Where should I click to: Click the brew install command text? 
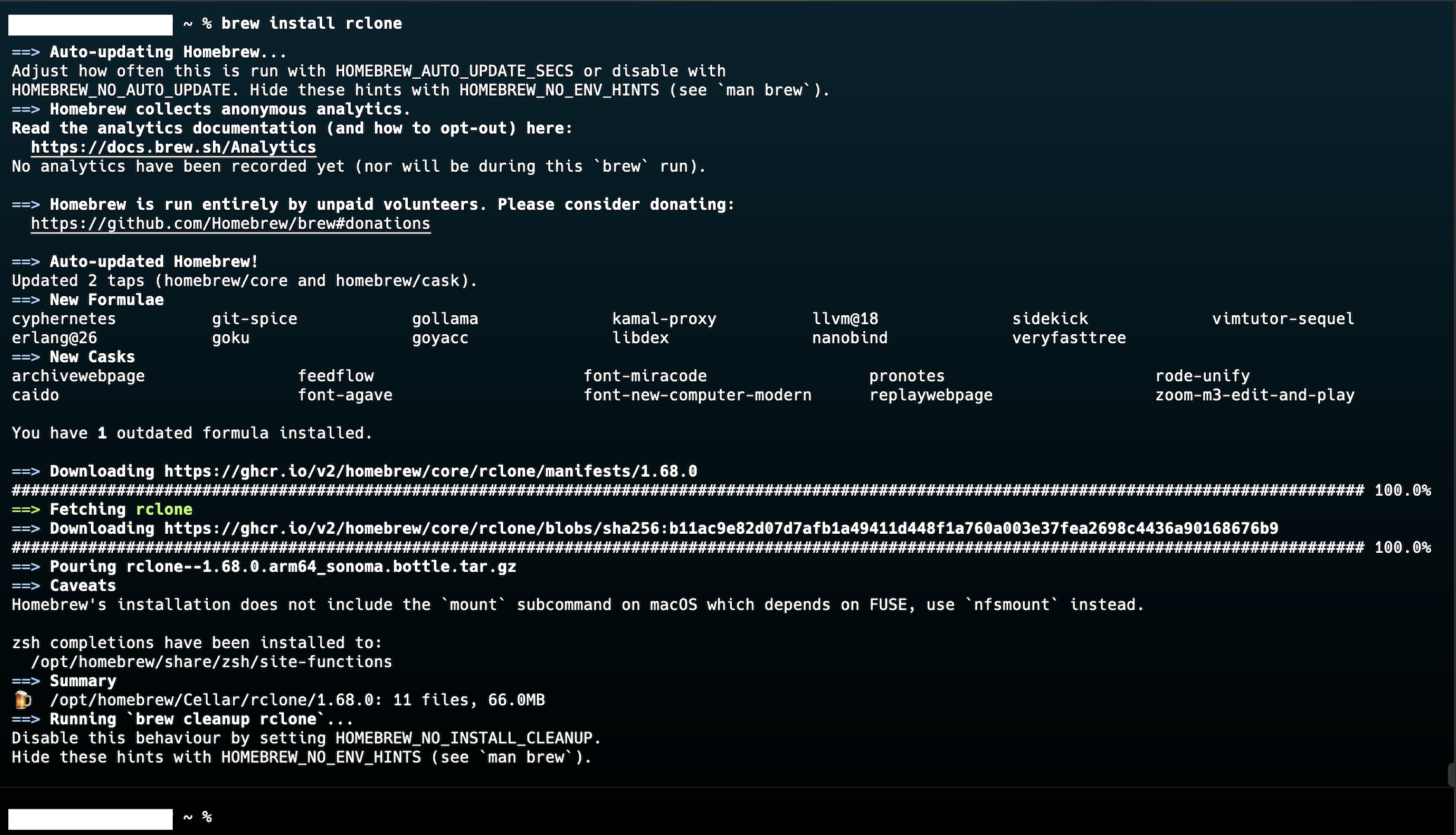click(311, 23)
